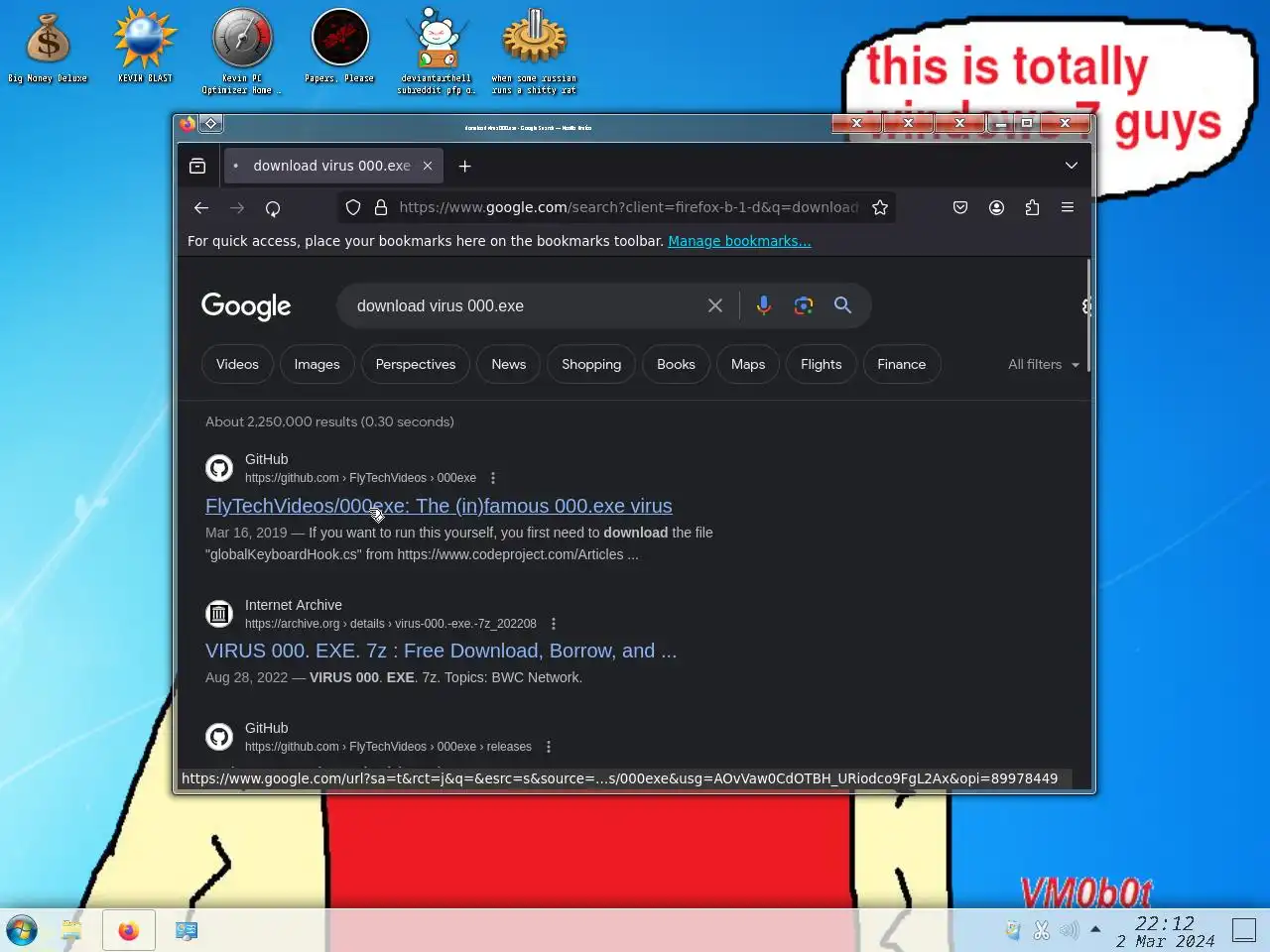The image size is (1270, 952).
Task: Click GitHub favicon of releases result
Action: pos(219,737)
